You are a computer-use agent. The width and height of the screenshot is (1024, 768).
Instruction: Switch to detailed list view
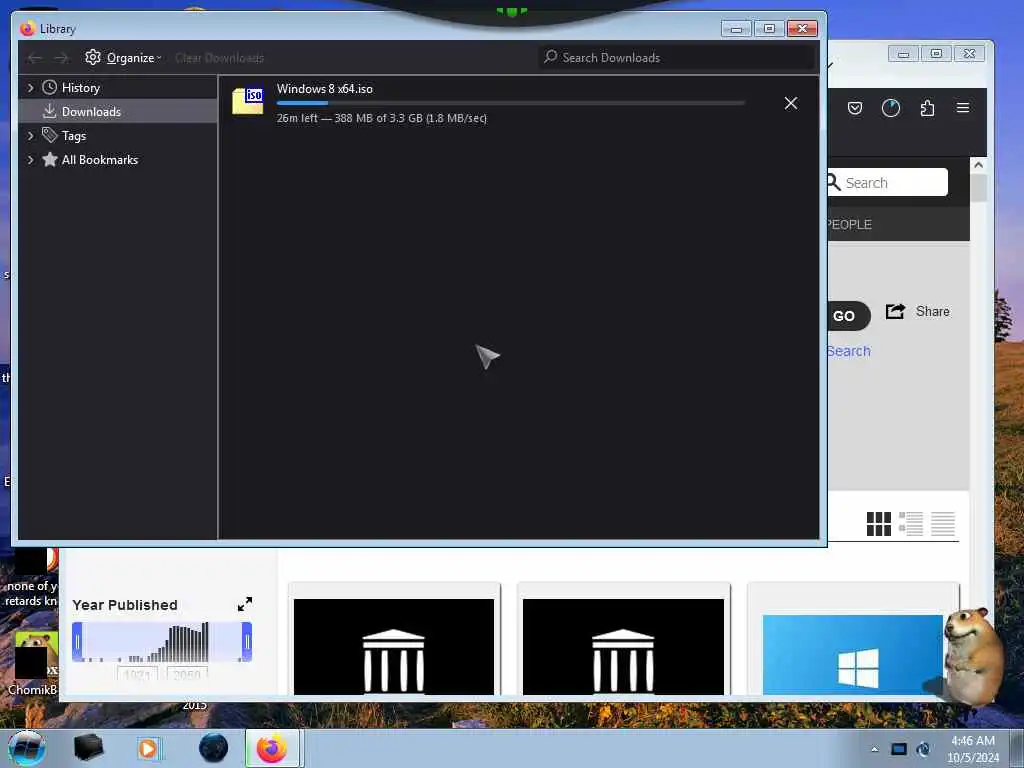(x=910, y=524)
